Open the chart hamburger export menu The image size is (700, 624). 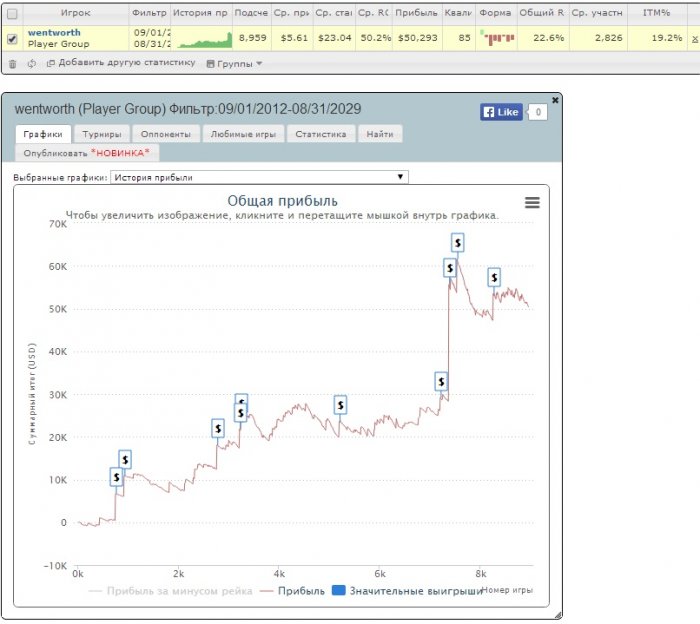click(x=532, y=203)
